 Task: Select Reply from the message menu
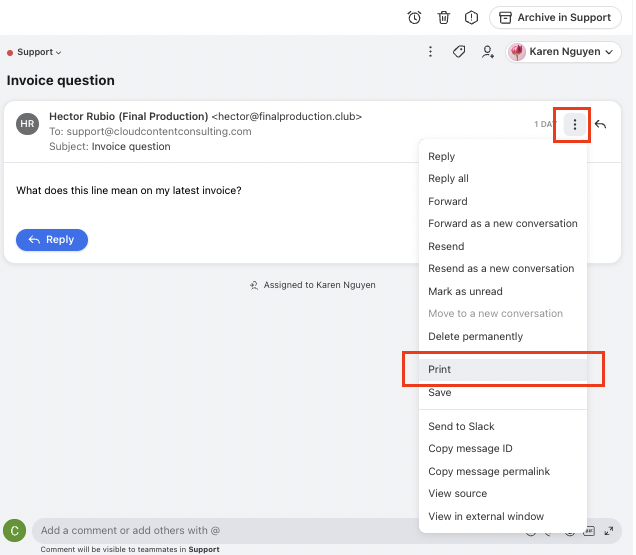[503, 156]
